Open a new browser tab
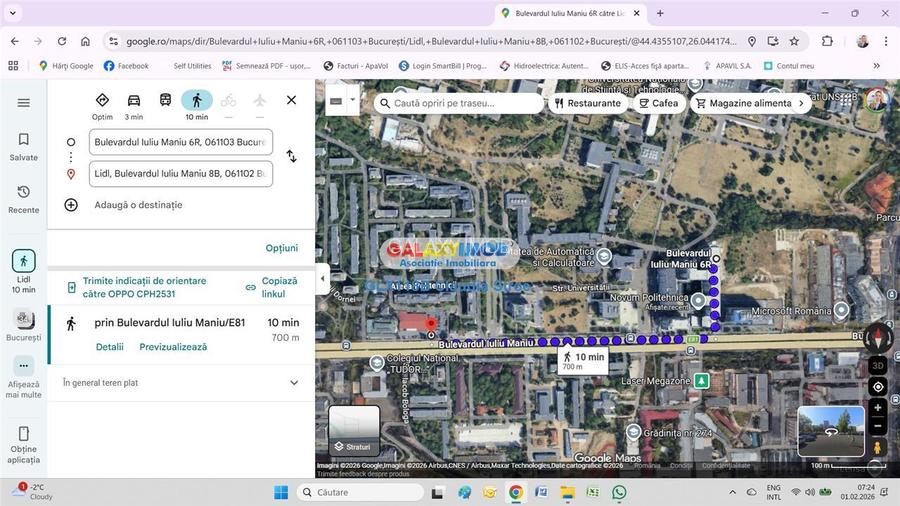This screenshot has width=900, height=506. coord(660,13)
